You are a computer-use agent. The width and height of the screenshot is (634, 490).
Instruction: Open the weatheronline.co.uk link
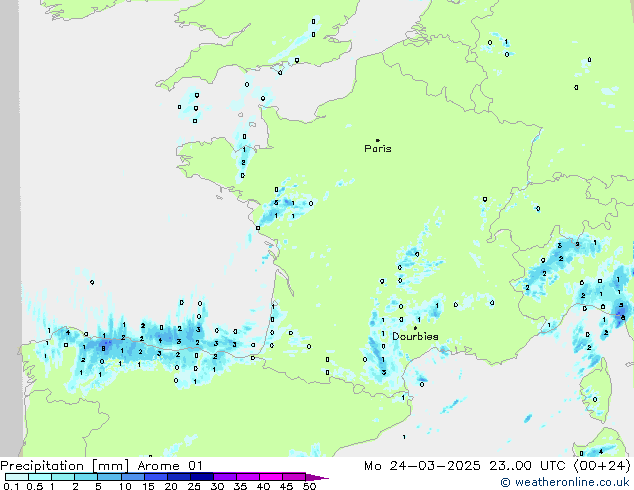point(572,482)
